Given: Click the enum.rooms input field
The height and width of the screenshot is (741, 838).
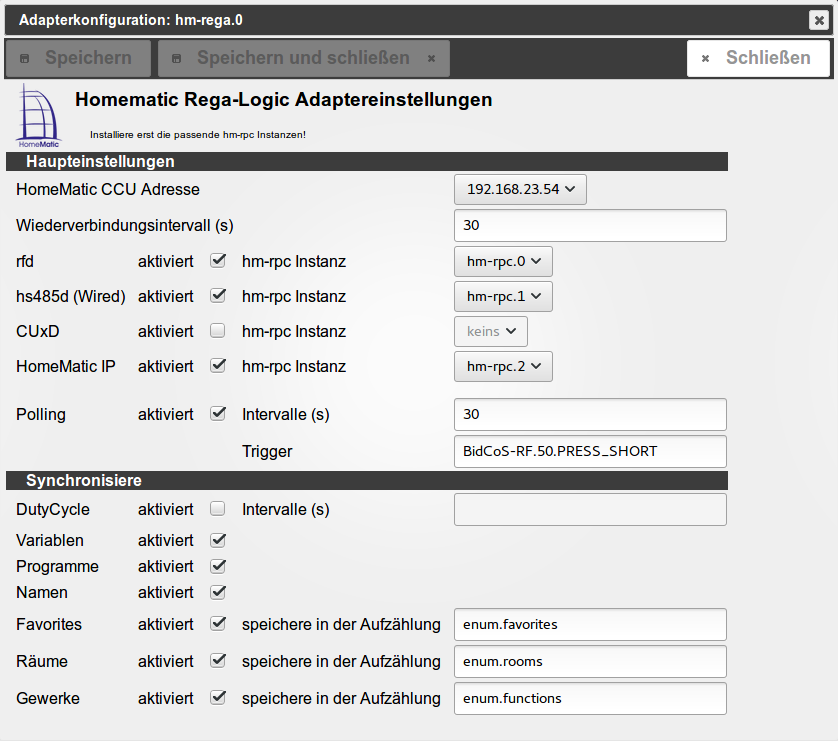Looking at the screenshot, I should coord(590,661).
